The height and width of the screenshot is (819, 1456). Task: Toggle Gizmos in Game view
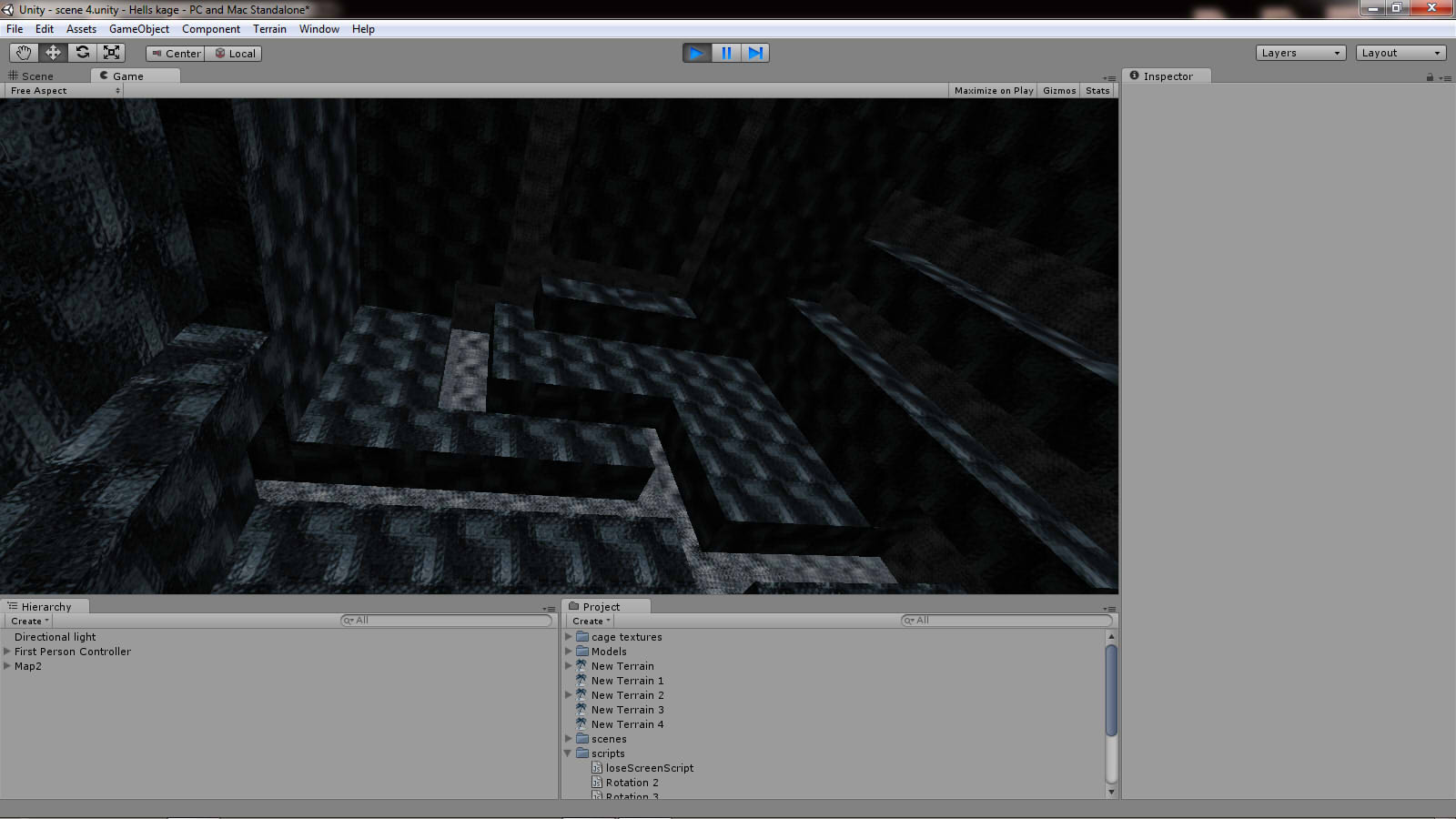[x=1059, y=90]
